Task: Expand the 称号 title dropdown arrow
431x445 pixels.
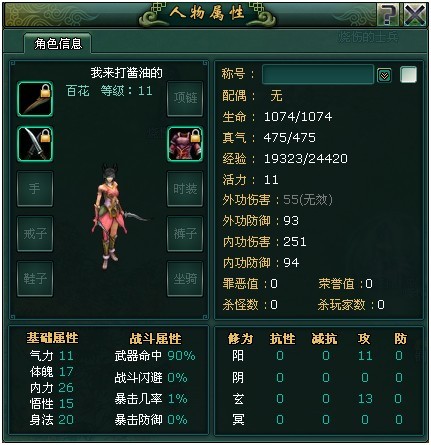Action: tap(384, 76)
